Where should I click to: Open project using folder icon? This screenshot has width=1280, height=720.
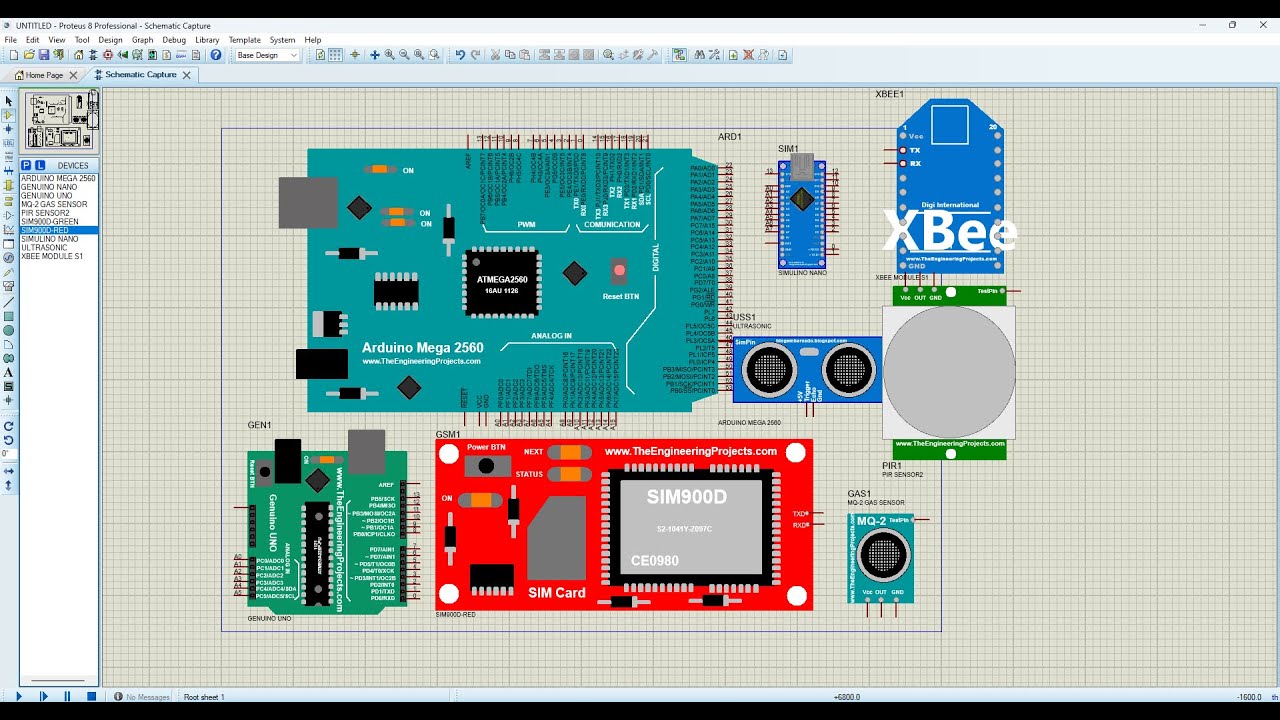tap(29, 55)
